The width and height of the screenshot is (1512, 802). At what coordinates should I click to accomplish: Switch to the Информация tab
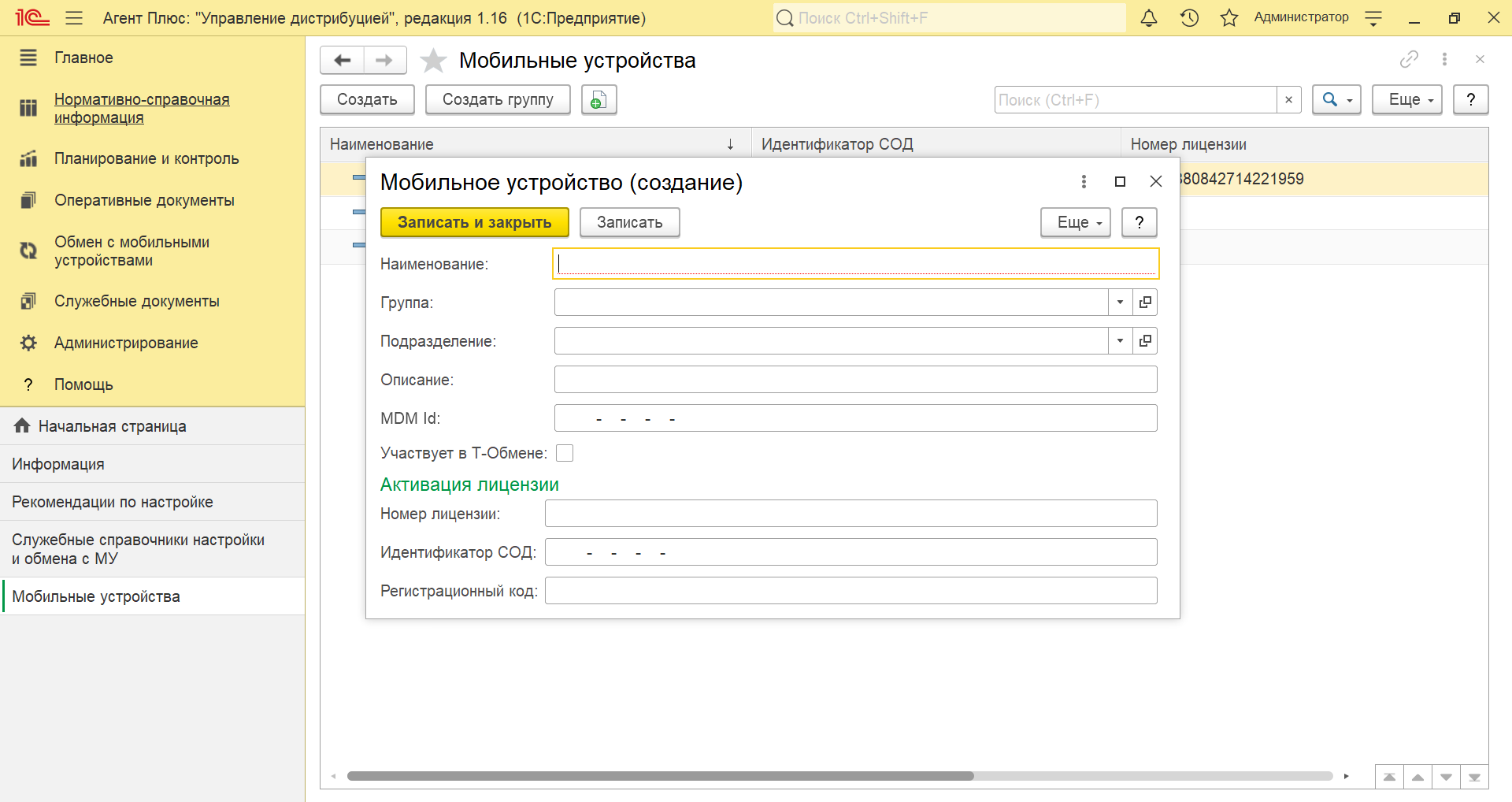point(153,464)
